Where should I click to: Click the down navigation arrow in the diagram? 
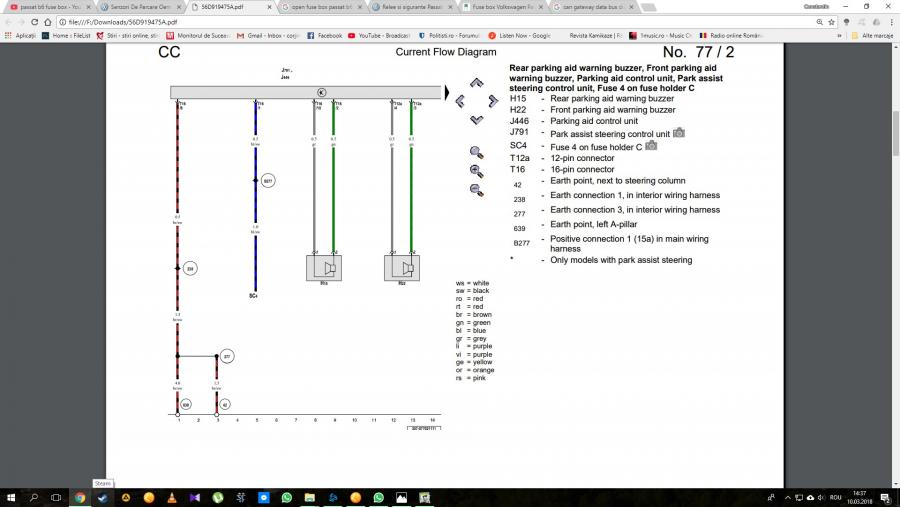(x=477, y=119)
